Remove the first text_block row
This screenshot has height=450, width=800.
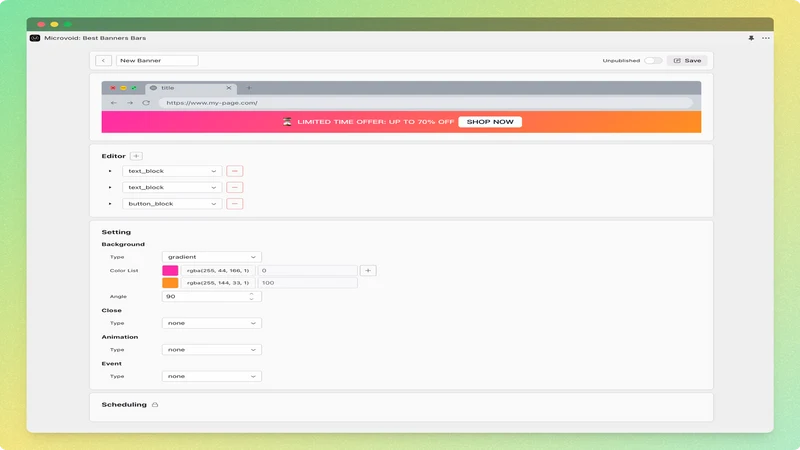coord(235,171)
